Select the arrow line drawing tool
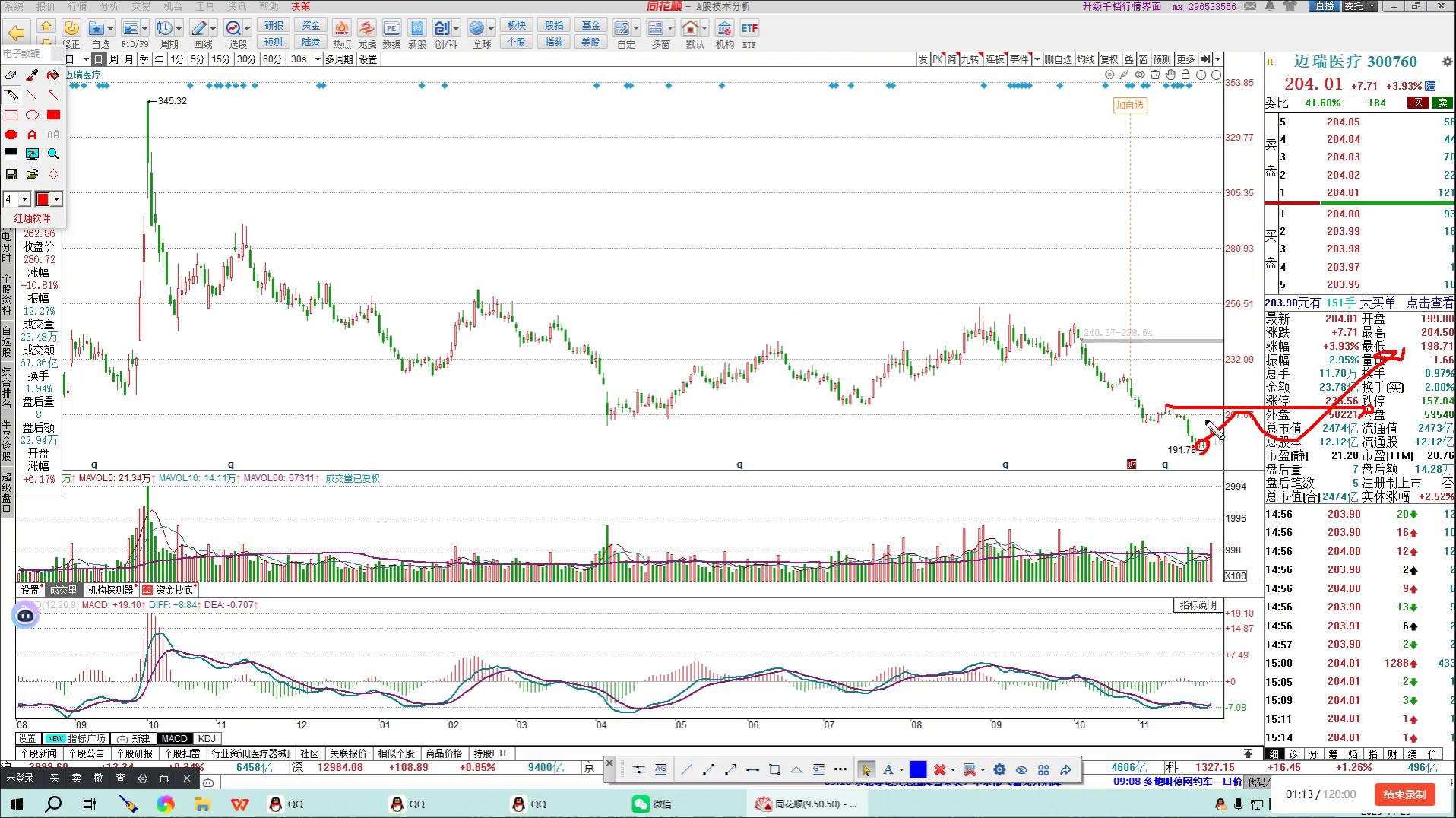Screen dimensions: 1456x818 (52, 95)
